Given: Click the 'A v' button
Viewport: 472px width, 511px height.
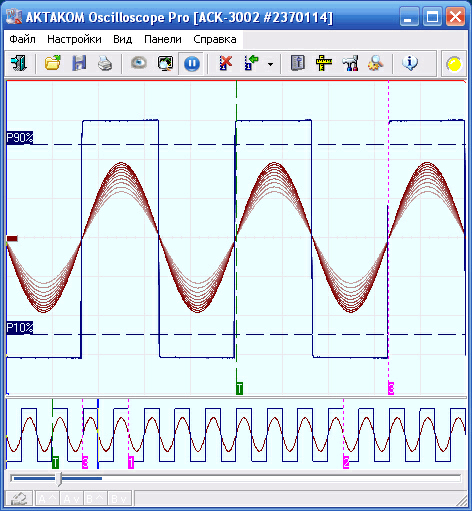Looking at the screenshot, I should click(x=71, y=499).
